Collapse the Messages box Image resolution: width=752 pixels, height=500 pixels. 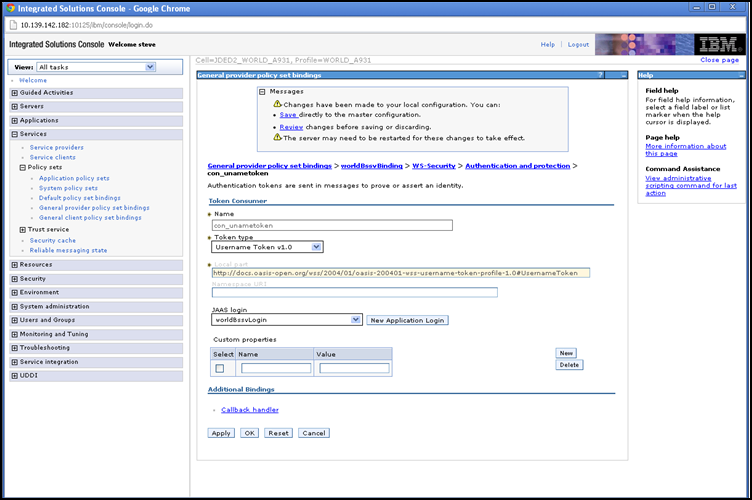[x=262, y=92]
